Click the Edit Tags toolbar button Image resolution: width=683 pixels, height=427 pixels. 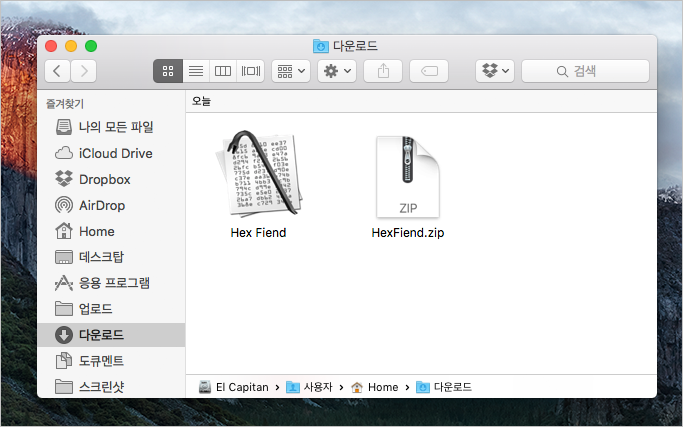click(429, 71)
